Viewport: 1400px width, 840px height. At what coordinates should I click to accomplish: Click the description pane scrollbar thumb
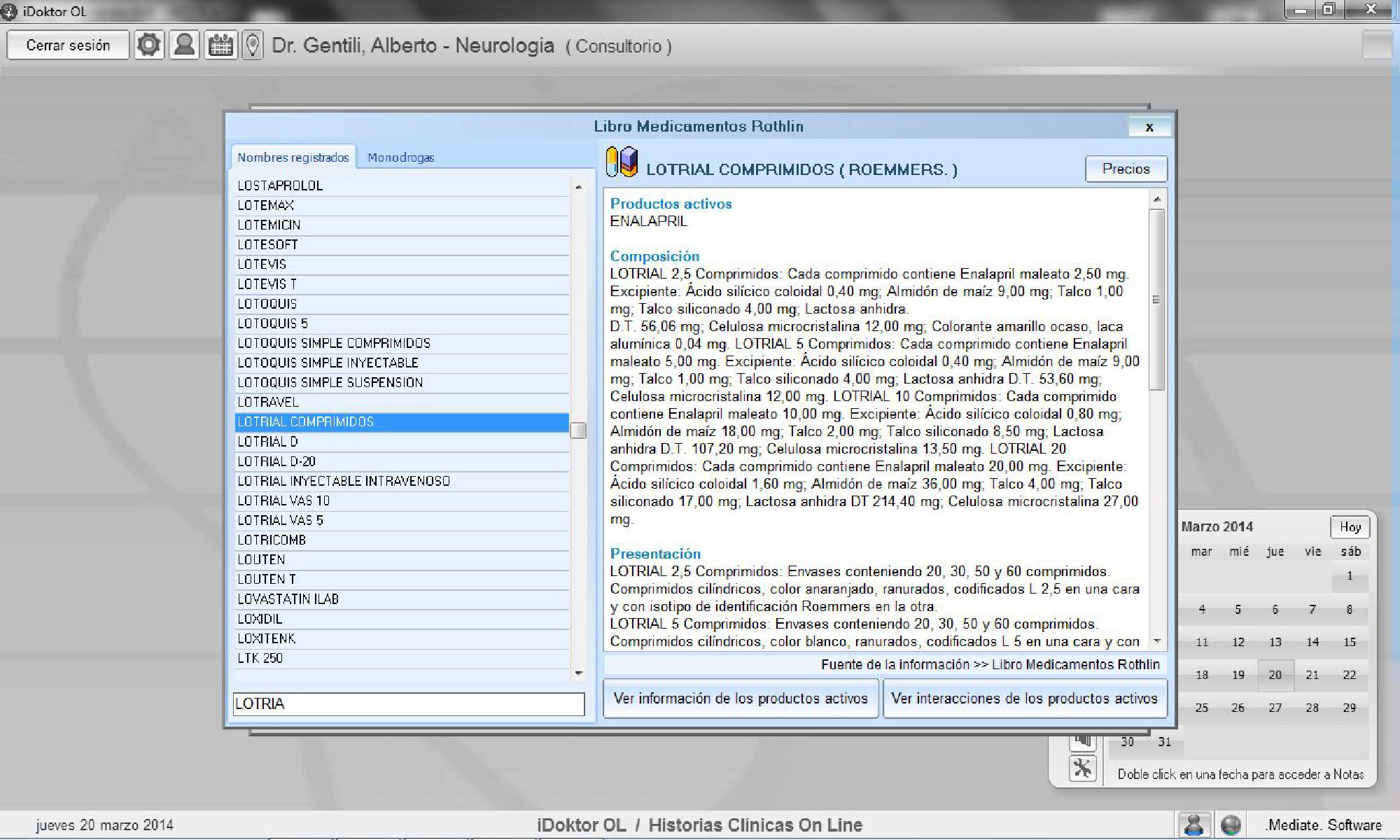pyautogui.click(x=1157, y=300)
